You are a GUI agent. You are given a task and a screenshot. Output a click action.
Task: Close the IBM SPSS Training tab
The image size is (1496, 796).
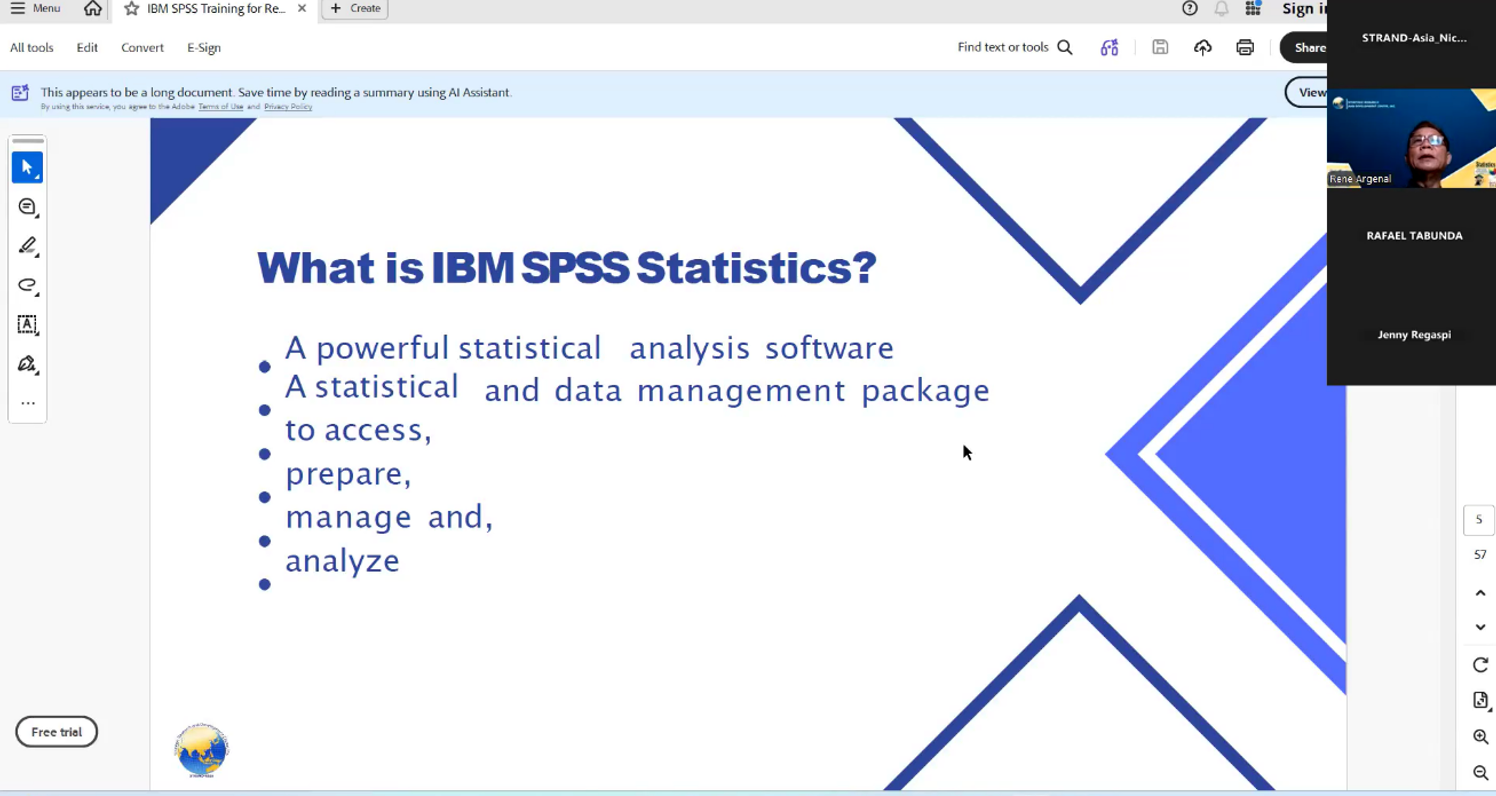pos(302,9)
